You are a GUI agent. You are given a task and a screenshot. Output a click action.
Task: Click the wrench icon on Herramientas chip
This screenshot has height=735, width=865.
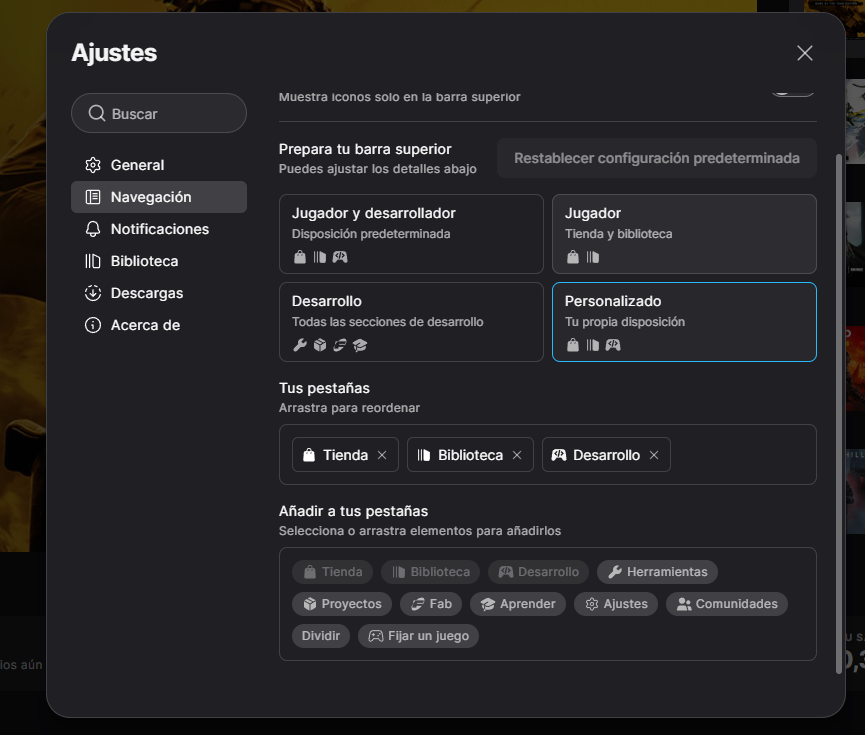[615, 572]
